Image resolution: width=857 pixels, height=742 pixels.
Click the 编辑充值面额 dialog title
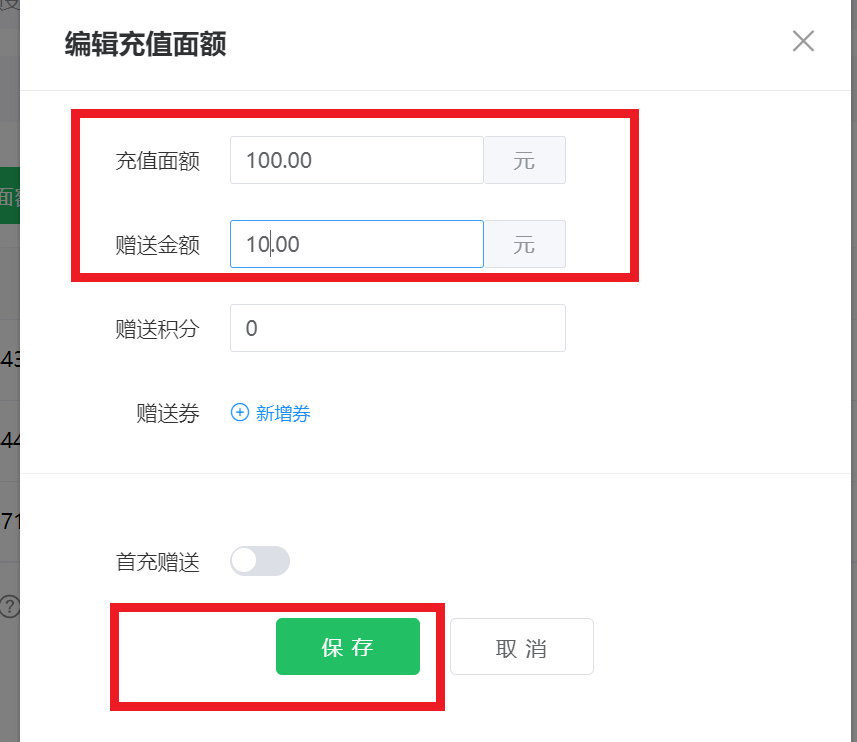click(145, 44)
